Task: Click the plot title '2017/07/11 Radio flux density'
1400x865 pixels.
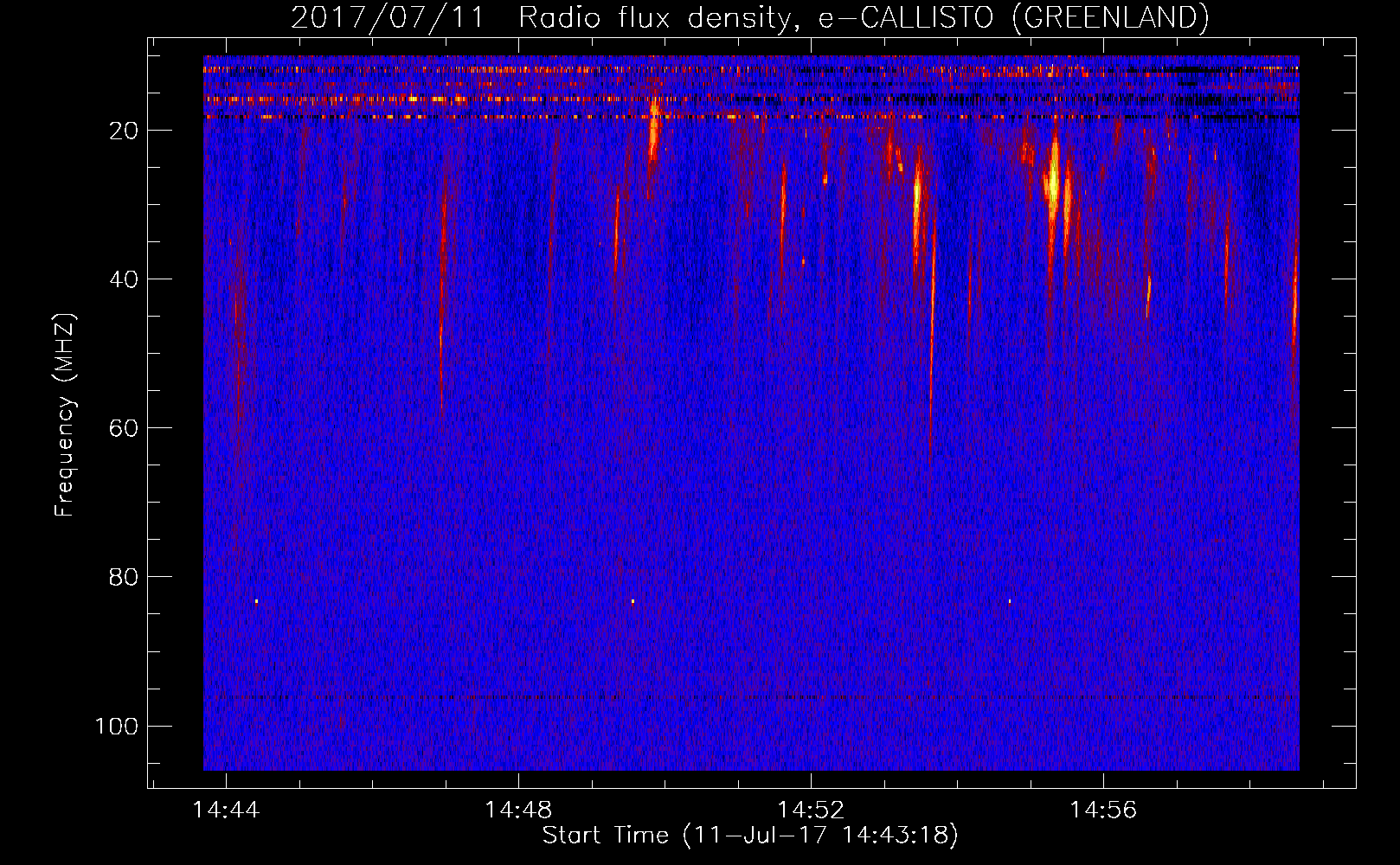Action: click(750, 17)
